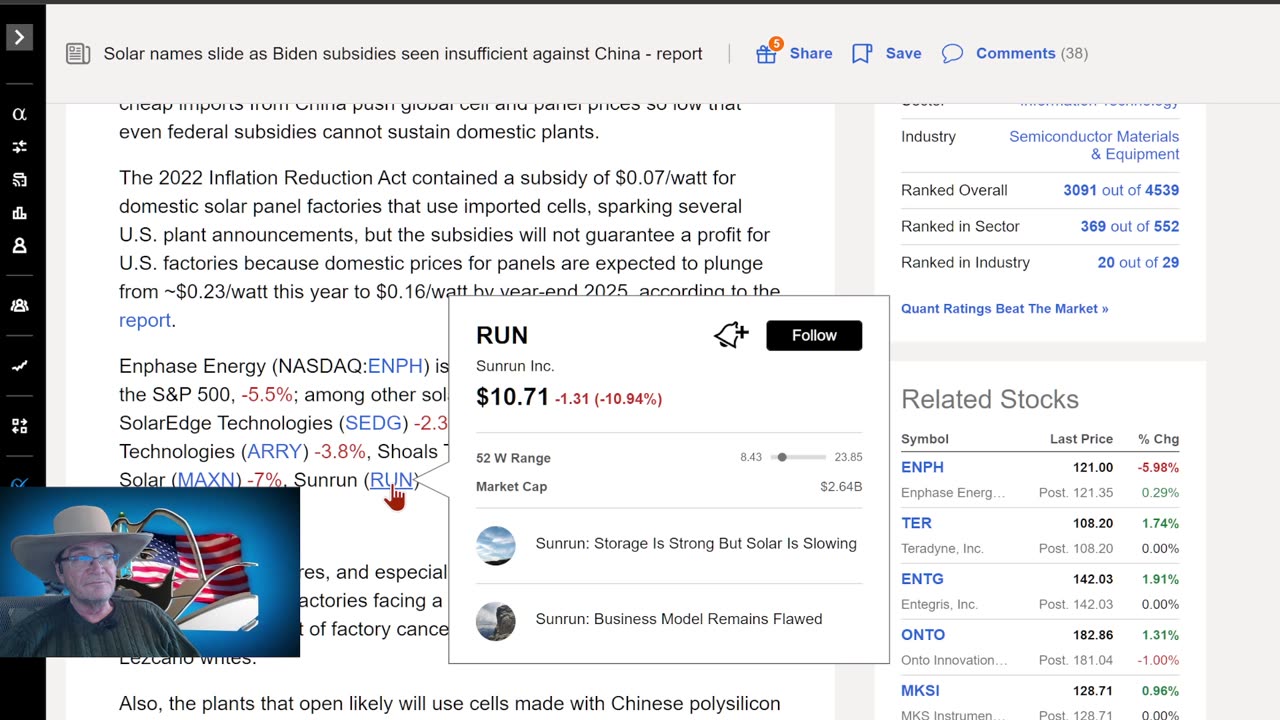Open the trend line icon in sidebar
1280x720 pixels.
(x=19, y=366)
